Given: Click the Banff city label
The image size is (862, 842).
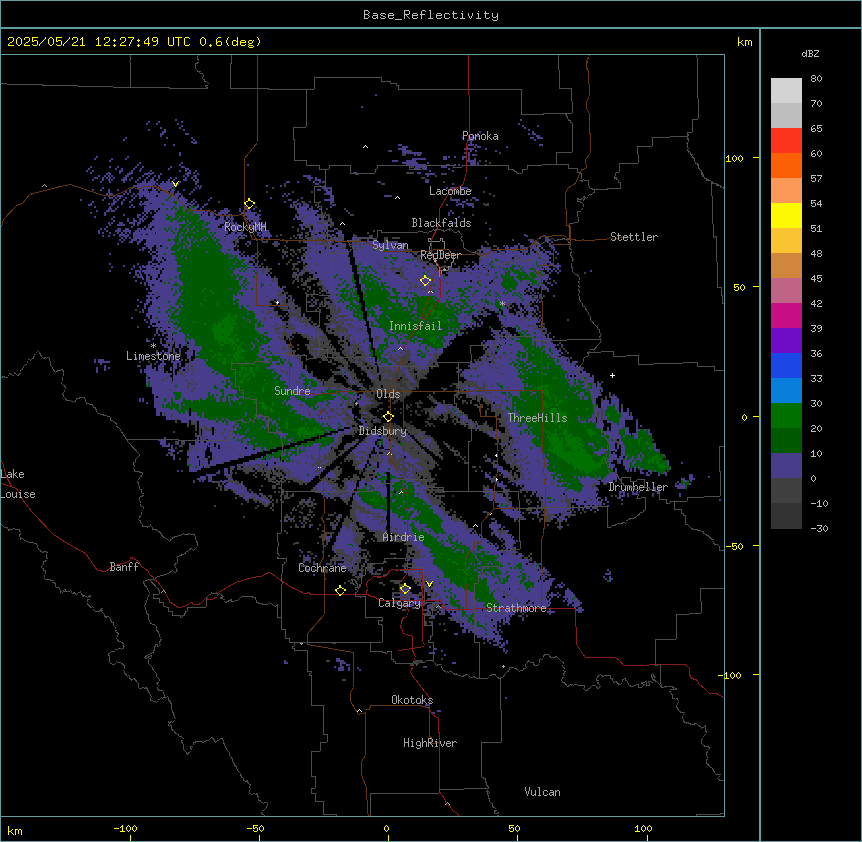Looking at the screenshot, I should pos(124,567).
